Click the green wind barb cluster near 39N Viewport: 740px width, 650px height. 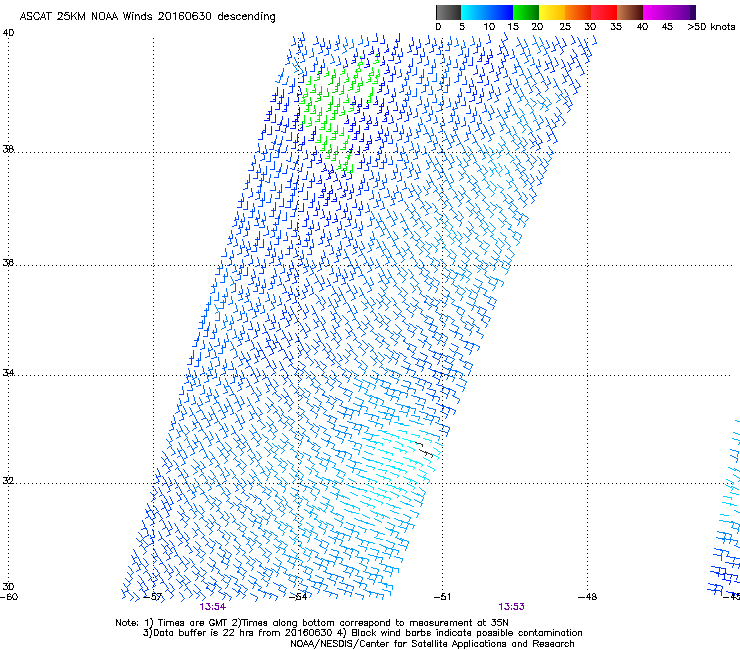click(x=339, y=113)
